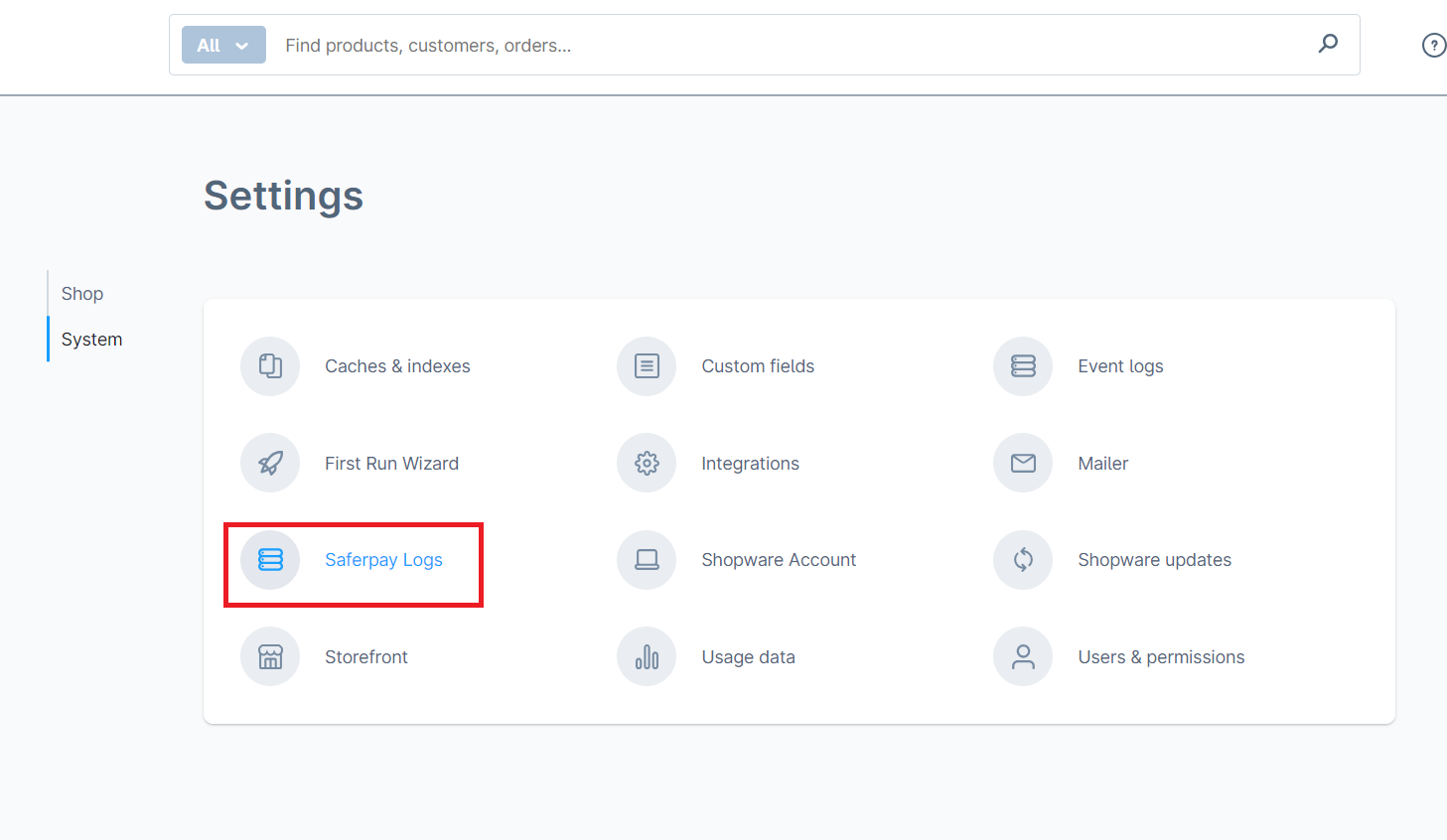The height and width of the screenshot is (840, 1447).
Task: Click the Shopware Account laptop icon
Action: click(x=647, y=560)
